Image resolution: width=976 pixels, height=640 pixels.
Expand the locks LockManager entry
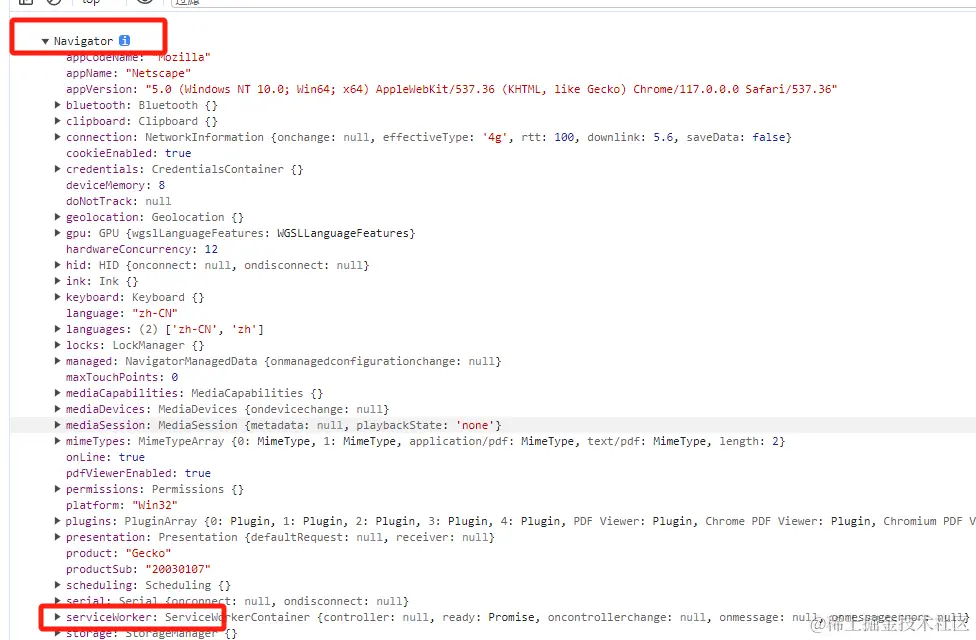click(x=57, y=345)
